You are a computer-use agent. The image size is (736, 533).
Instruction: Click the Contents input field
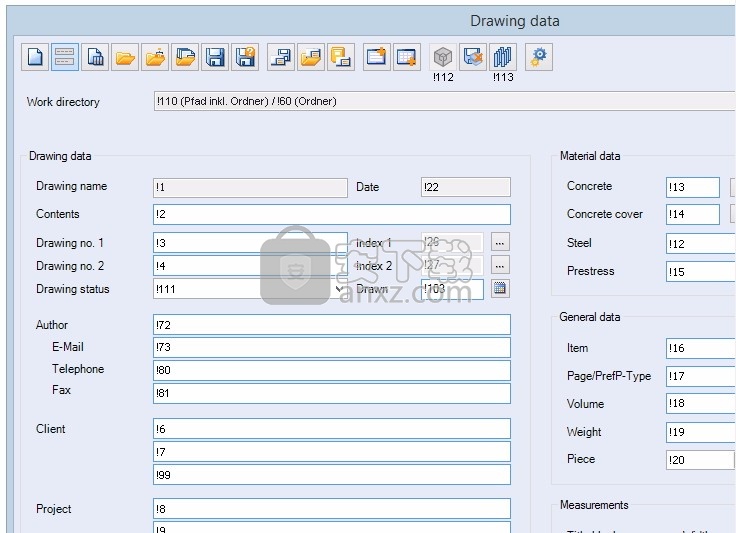(332, 214)
